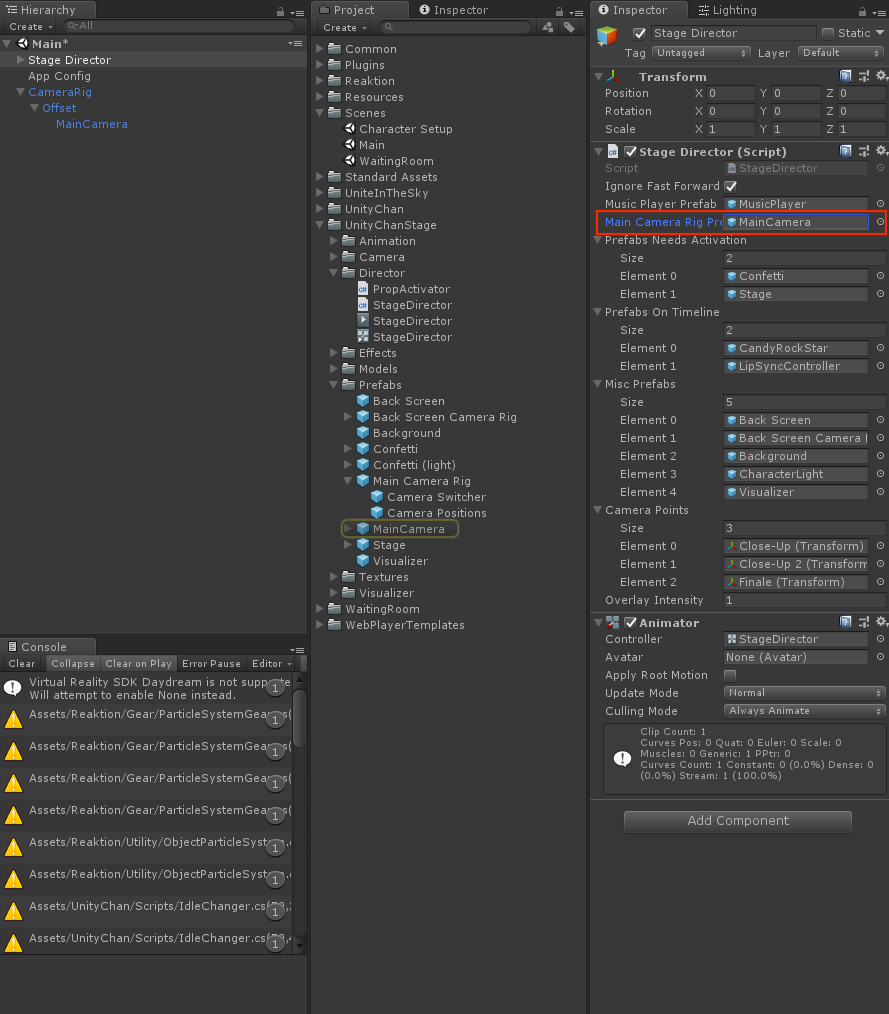Uncheck Ignore Fast Forward option
Viewport: 889px width, 1014px height.
730,186
